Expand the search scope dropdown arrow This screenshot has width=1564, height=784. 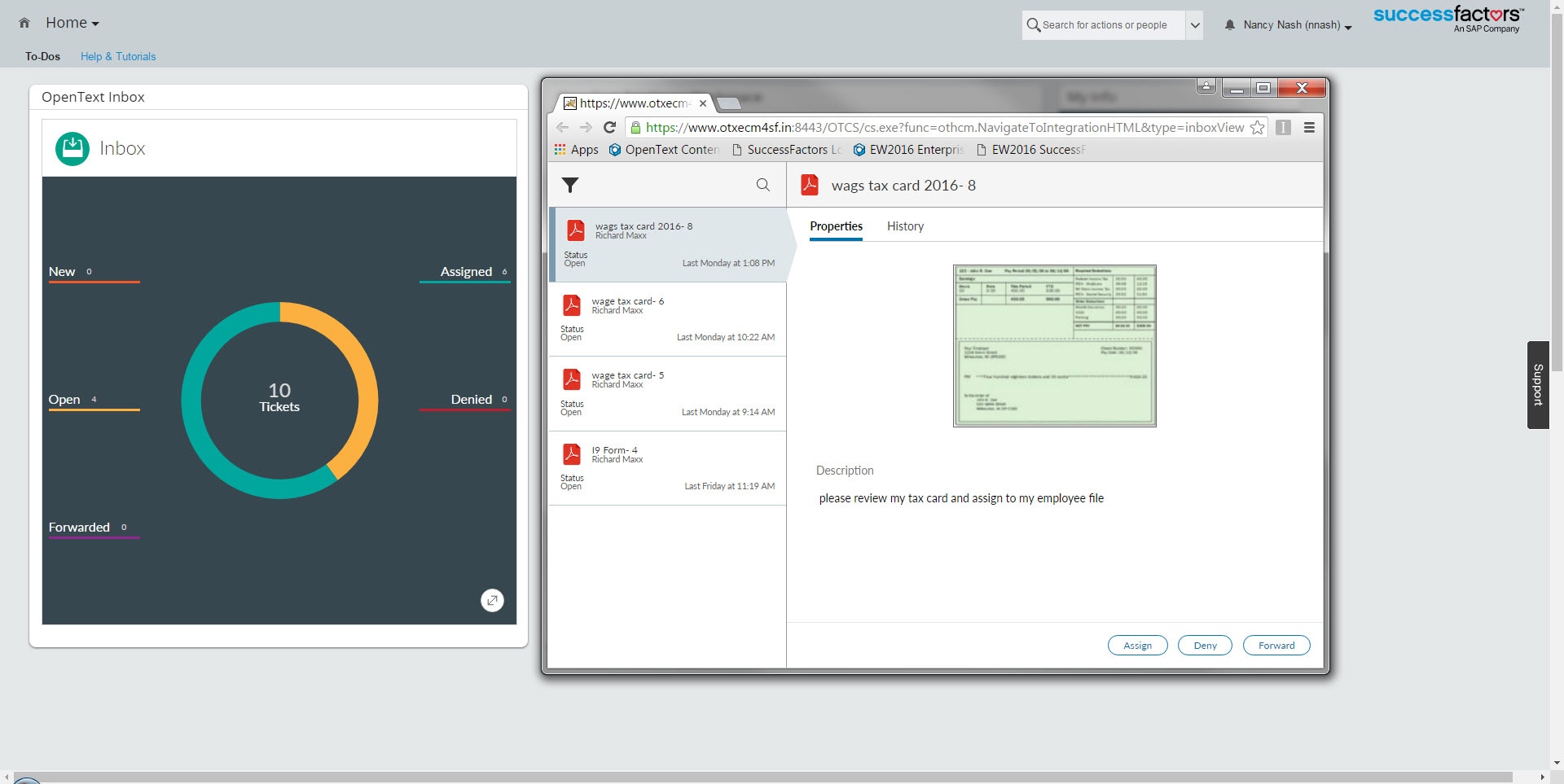coord(1194,25)
